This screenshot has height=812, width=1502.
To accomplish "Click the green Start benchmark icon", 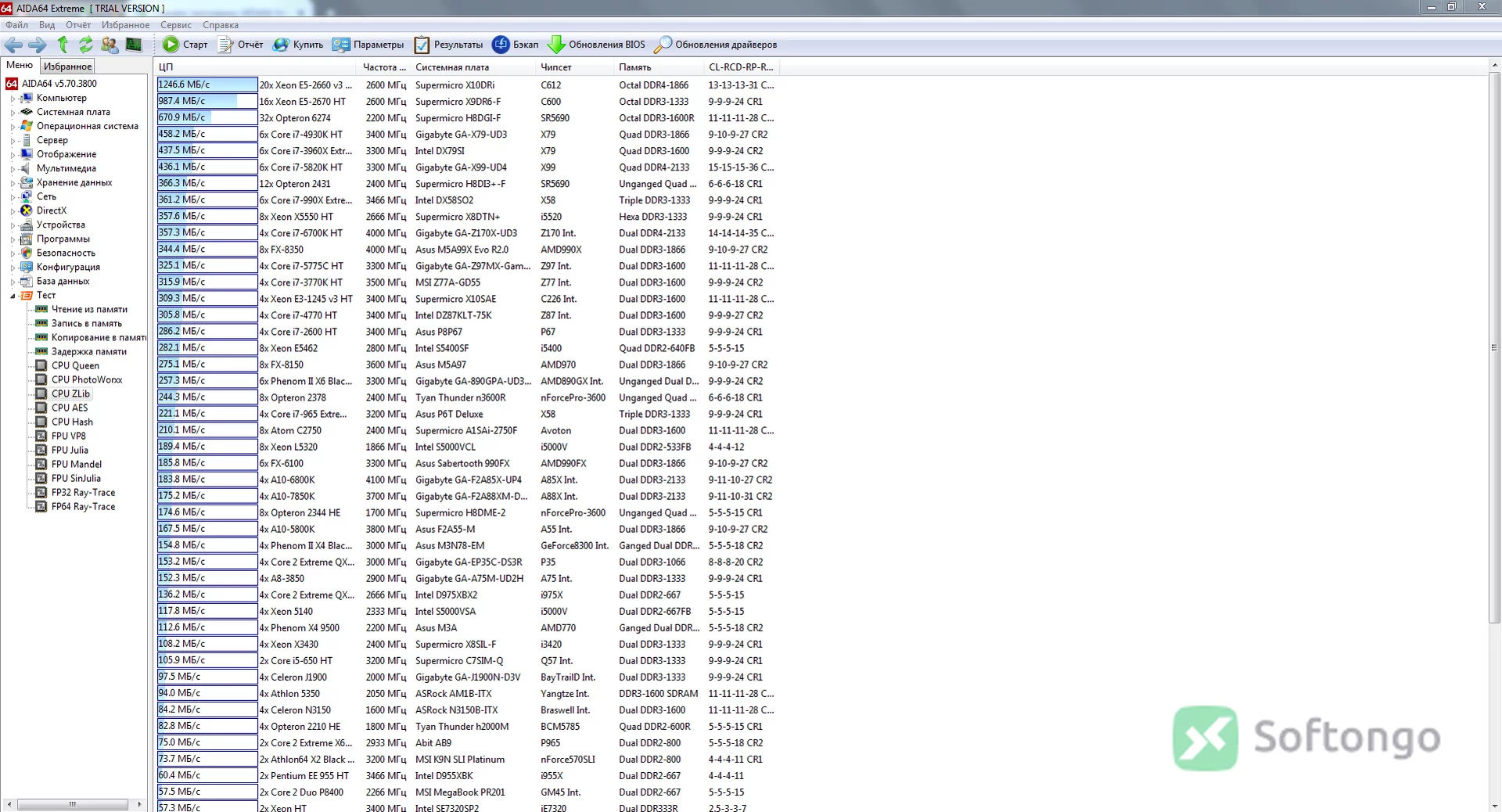I will (x=171, y=45).
